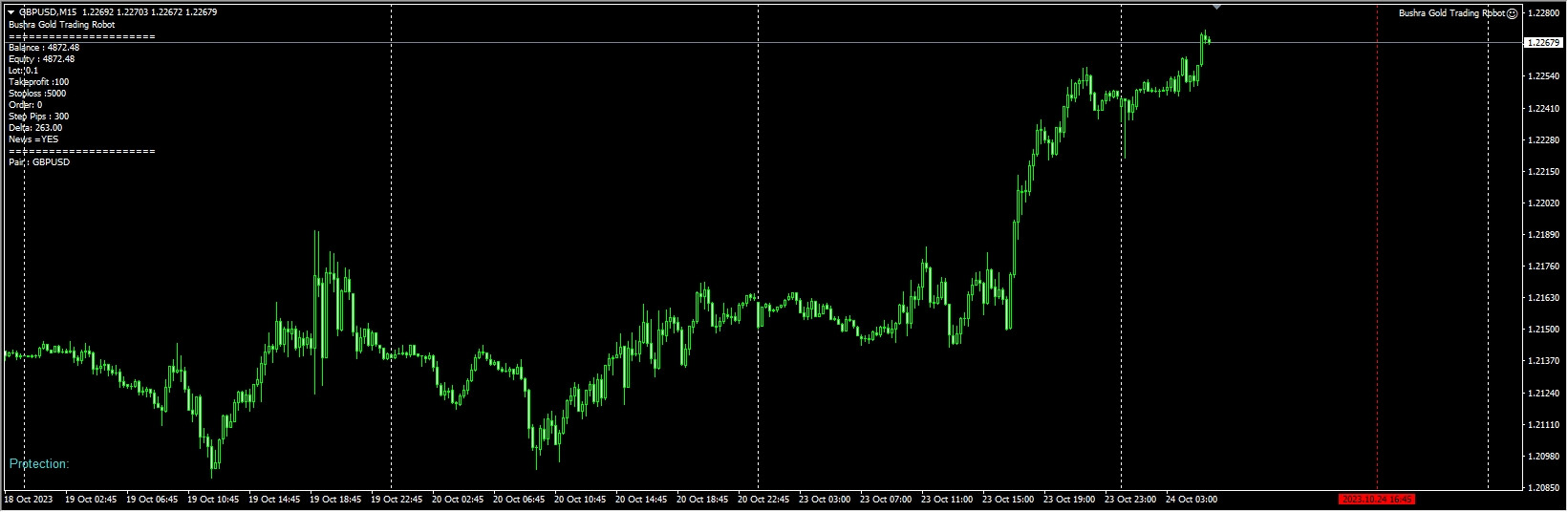
Task: Click the '18 Oct 2023' time axis label
Action: tap(28, 500)
